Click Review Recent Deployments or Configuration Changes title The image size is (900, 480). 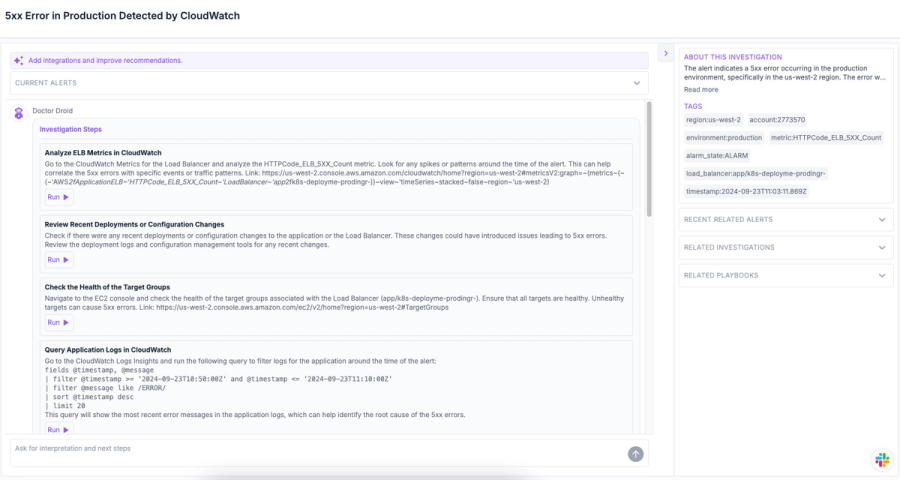pyautogui.click(x=134, y=224)
